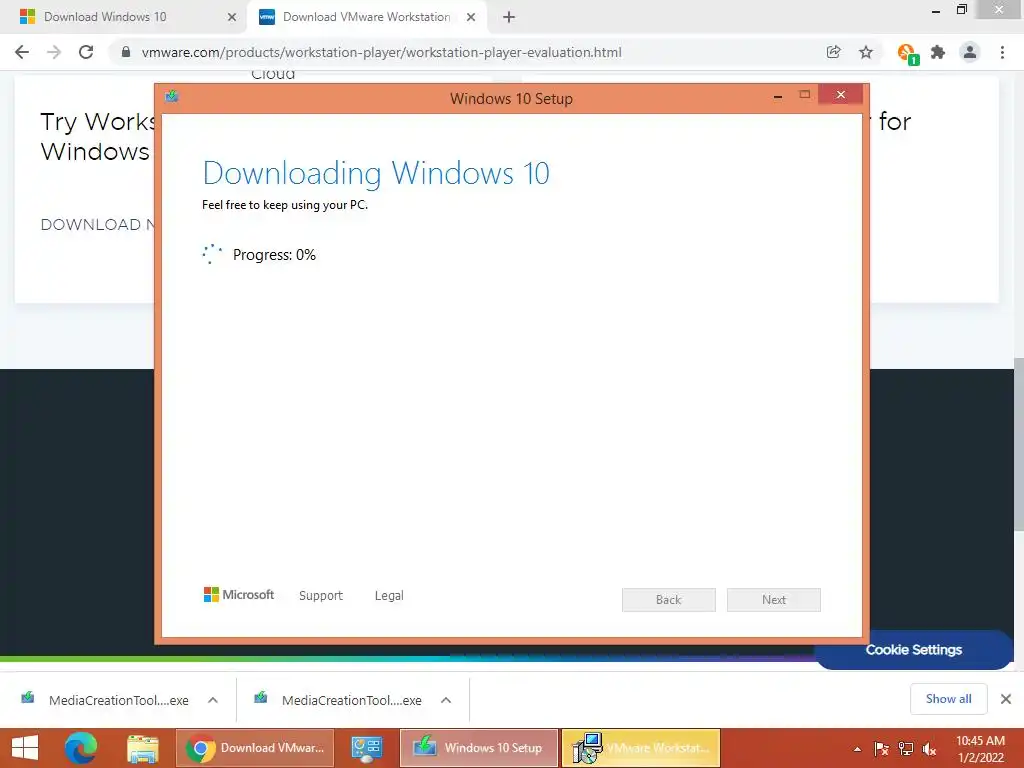Open Chrome's three-dot menu
The height and width of the screenshot is (768, 1024).
pyautogui.click(x=1002, y=52)
